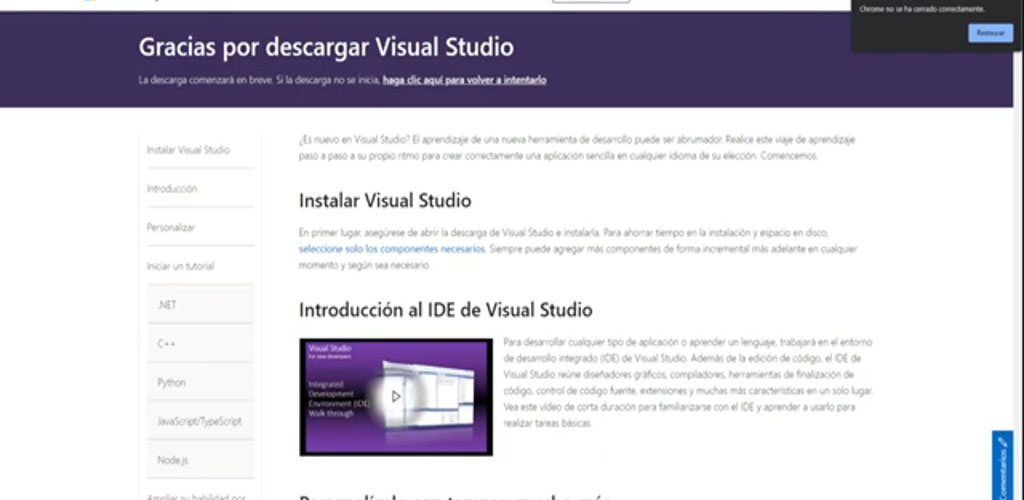The height and width of the screenshot is (500, 1024).
Task: Click 'haga clic aquí para volver a intentarlo' link
Action: click(464, 80)
